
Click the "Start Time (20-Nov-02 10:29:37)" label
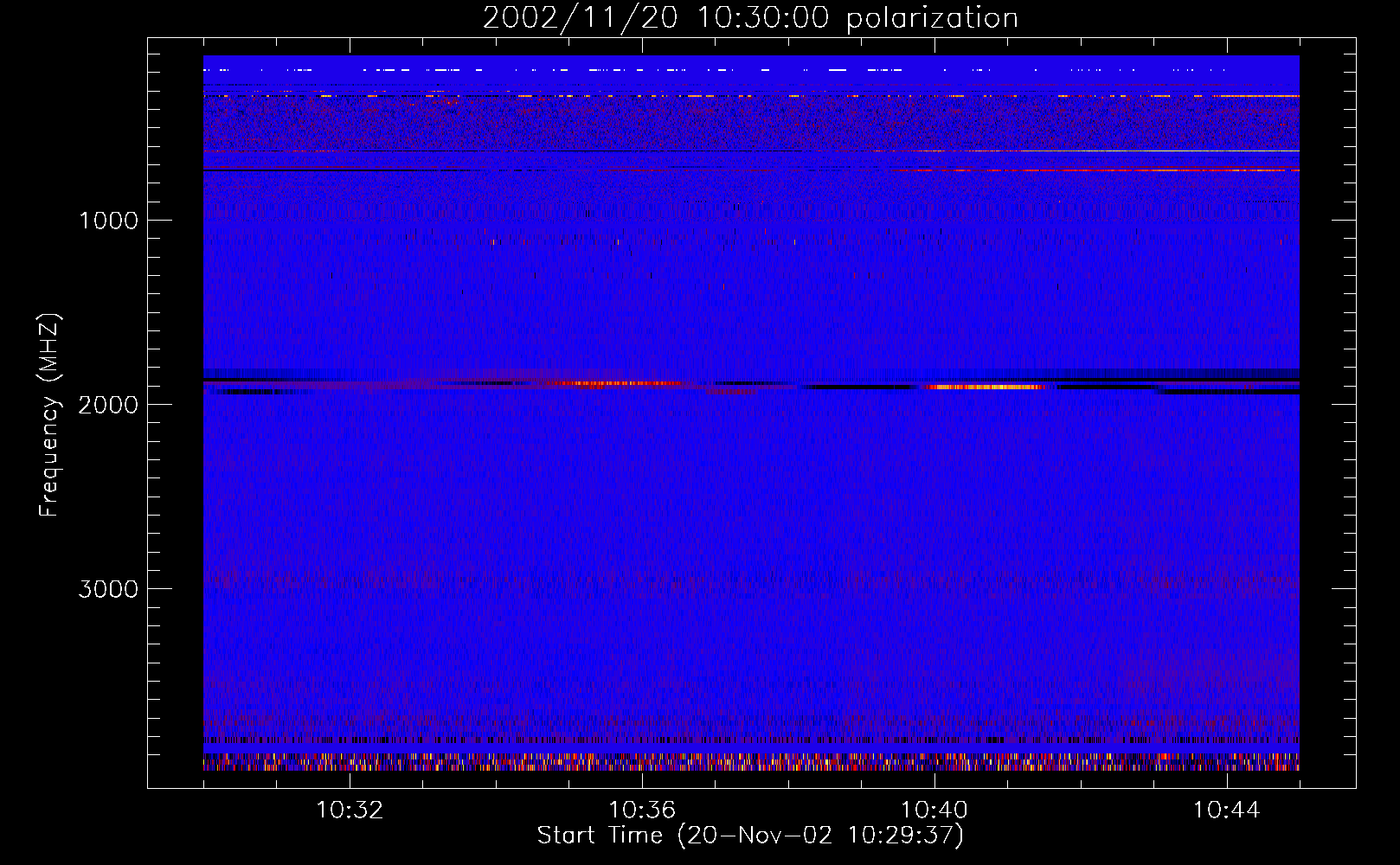point(750,836)
